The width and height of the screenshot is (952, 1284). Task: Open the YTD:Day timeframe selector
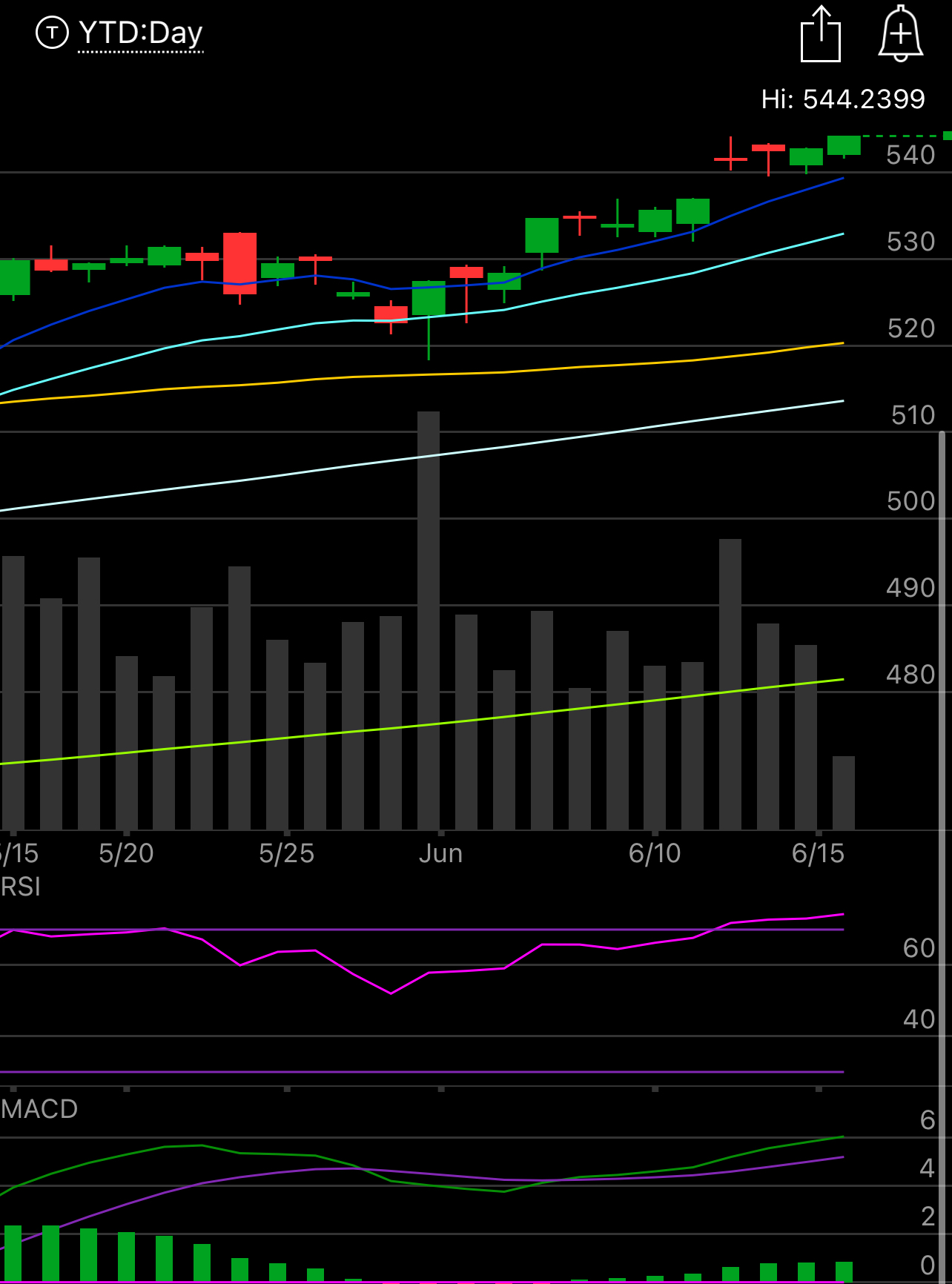(x=140, y=33)
